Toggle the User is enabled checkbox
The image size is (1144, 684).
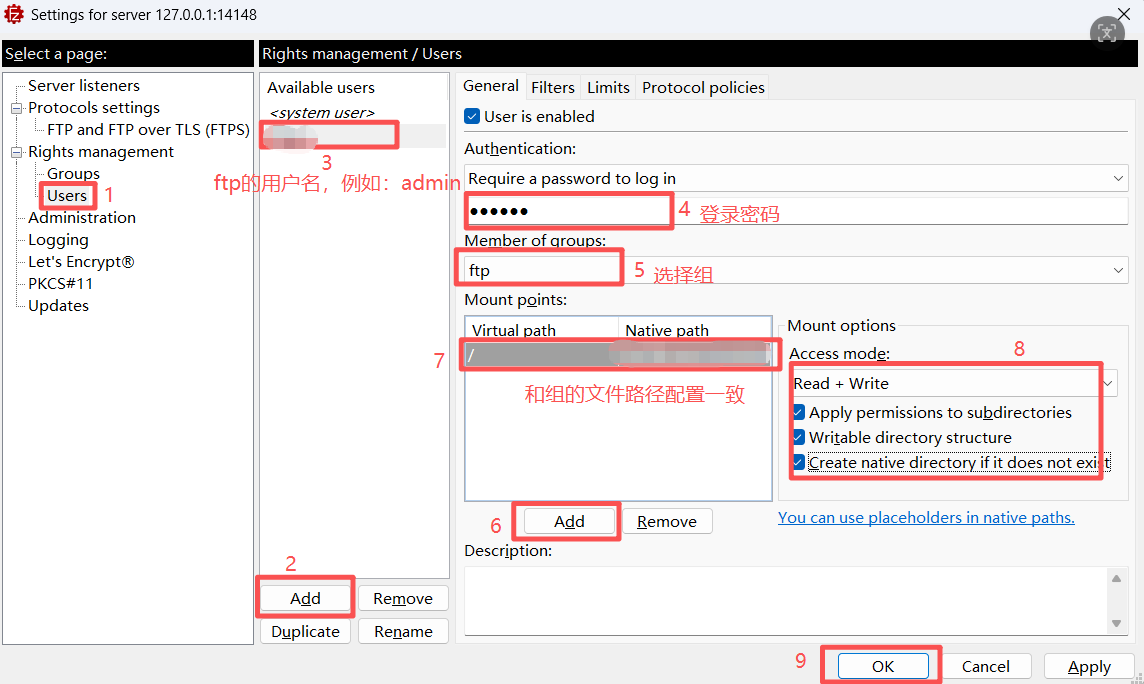pyautogui.click(x=472, y=117)
